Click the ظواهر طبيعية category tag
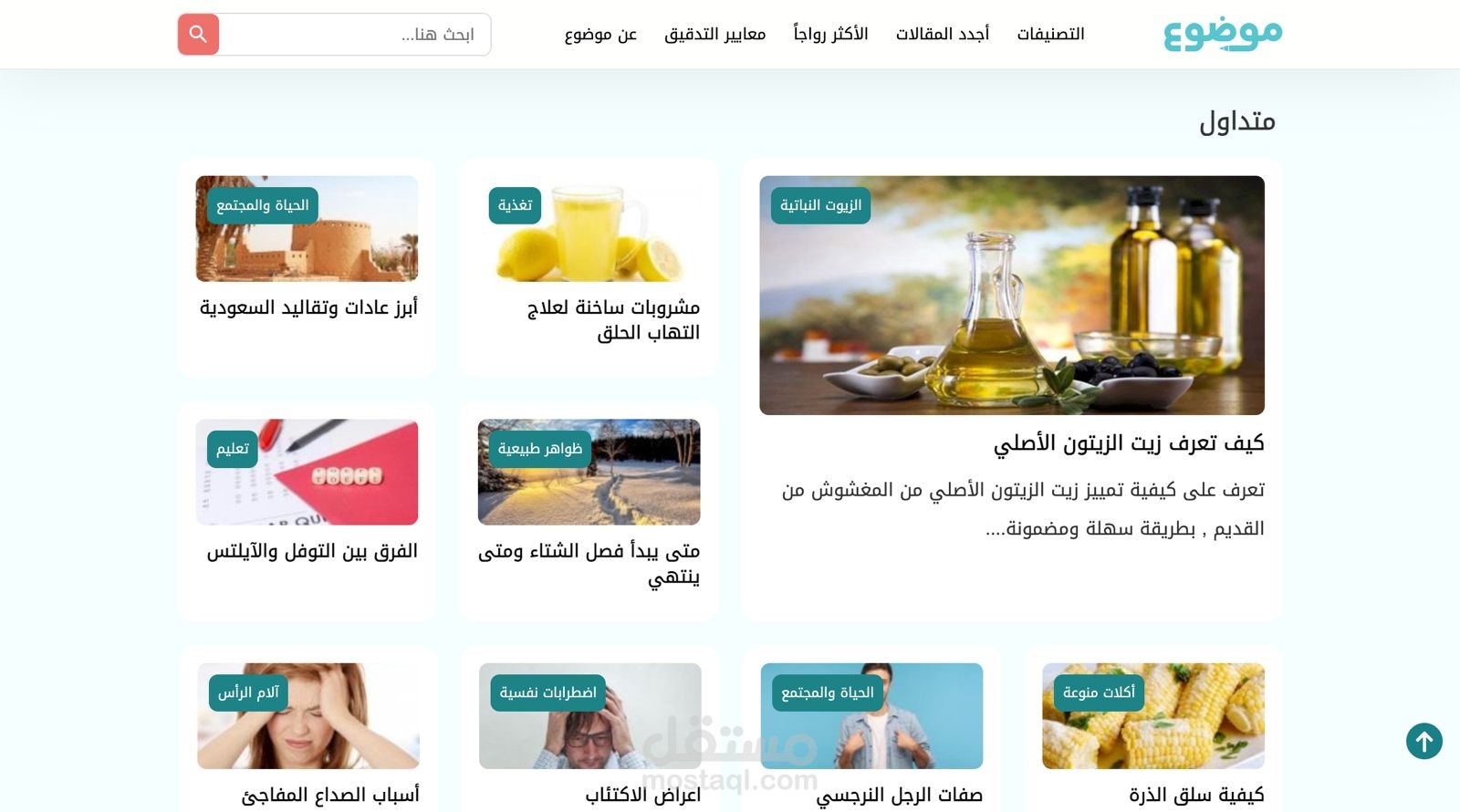The image size is (1460, 812). point(540,449)
